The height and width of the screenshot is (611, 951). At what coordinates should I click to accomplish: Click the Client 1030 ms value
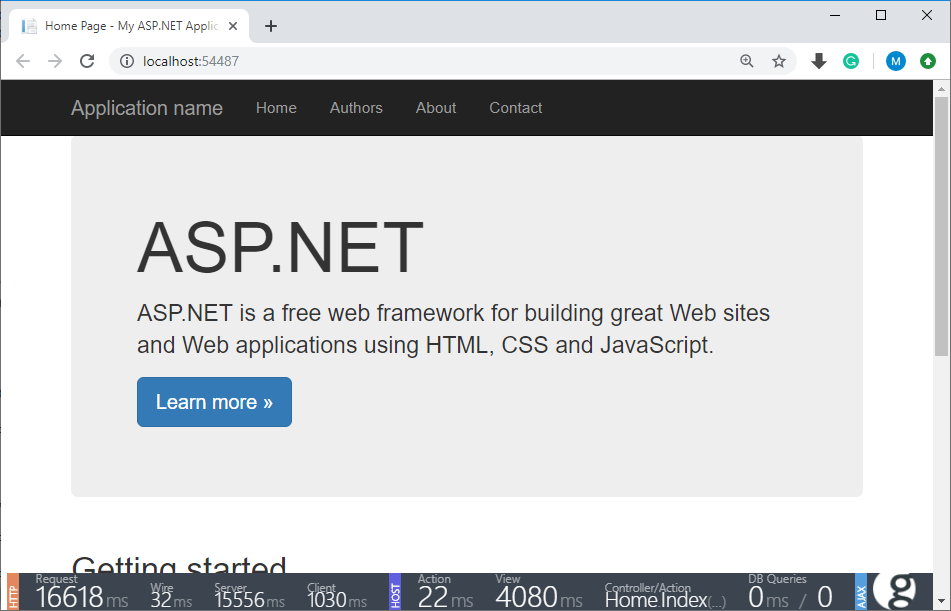tap(337, 599)
